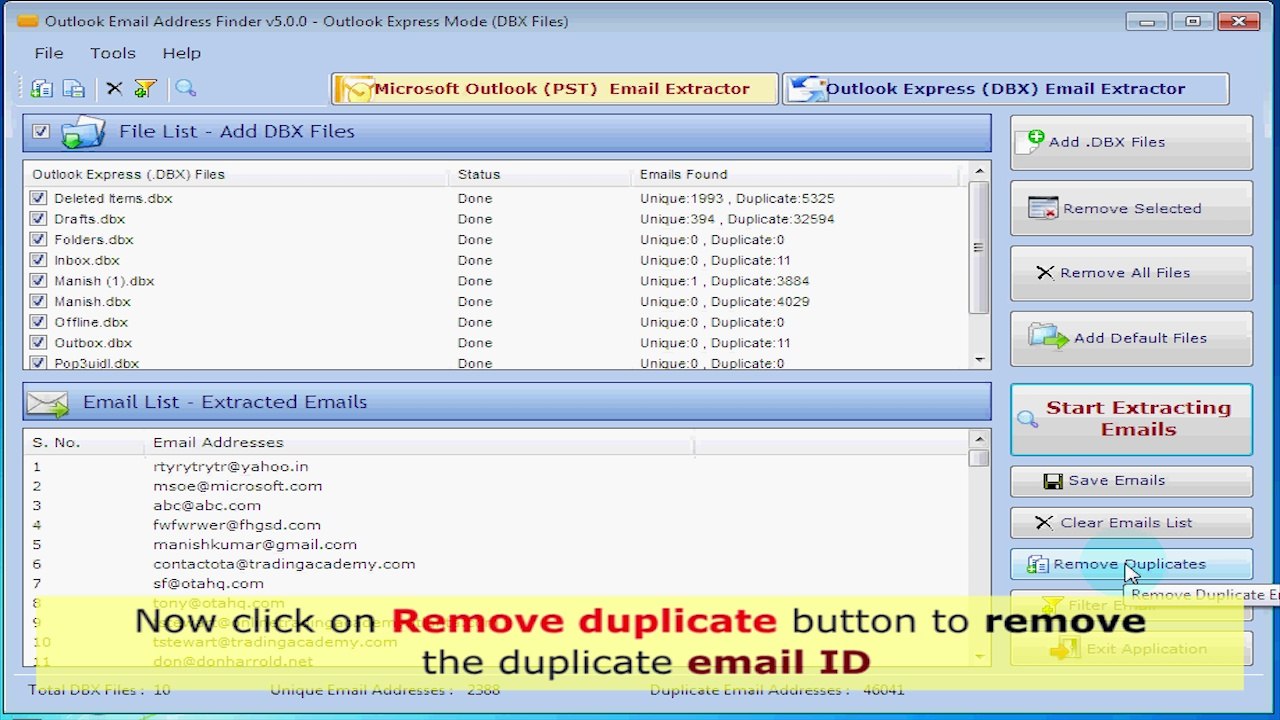Click the black X clear toolbar icon

coord(114,88)
